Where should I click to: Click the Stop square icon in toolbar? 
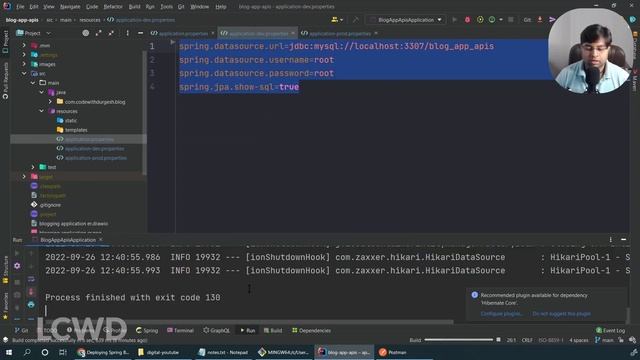click(x=511, y=20)
